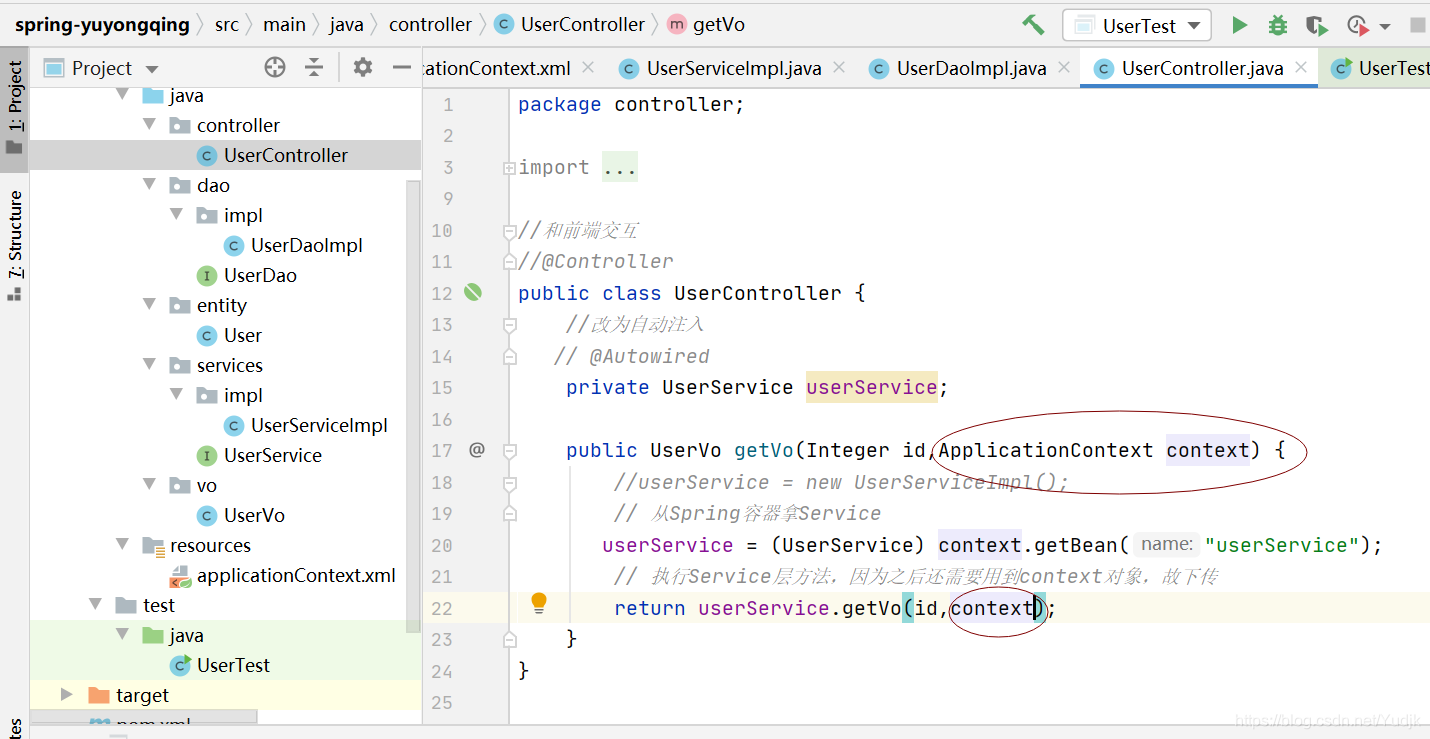Hide the Project panel with minus icon
This screenshot has height=739, width=1430.
(402, 67)
